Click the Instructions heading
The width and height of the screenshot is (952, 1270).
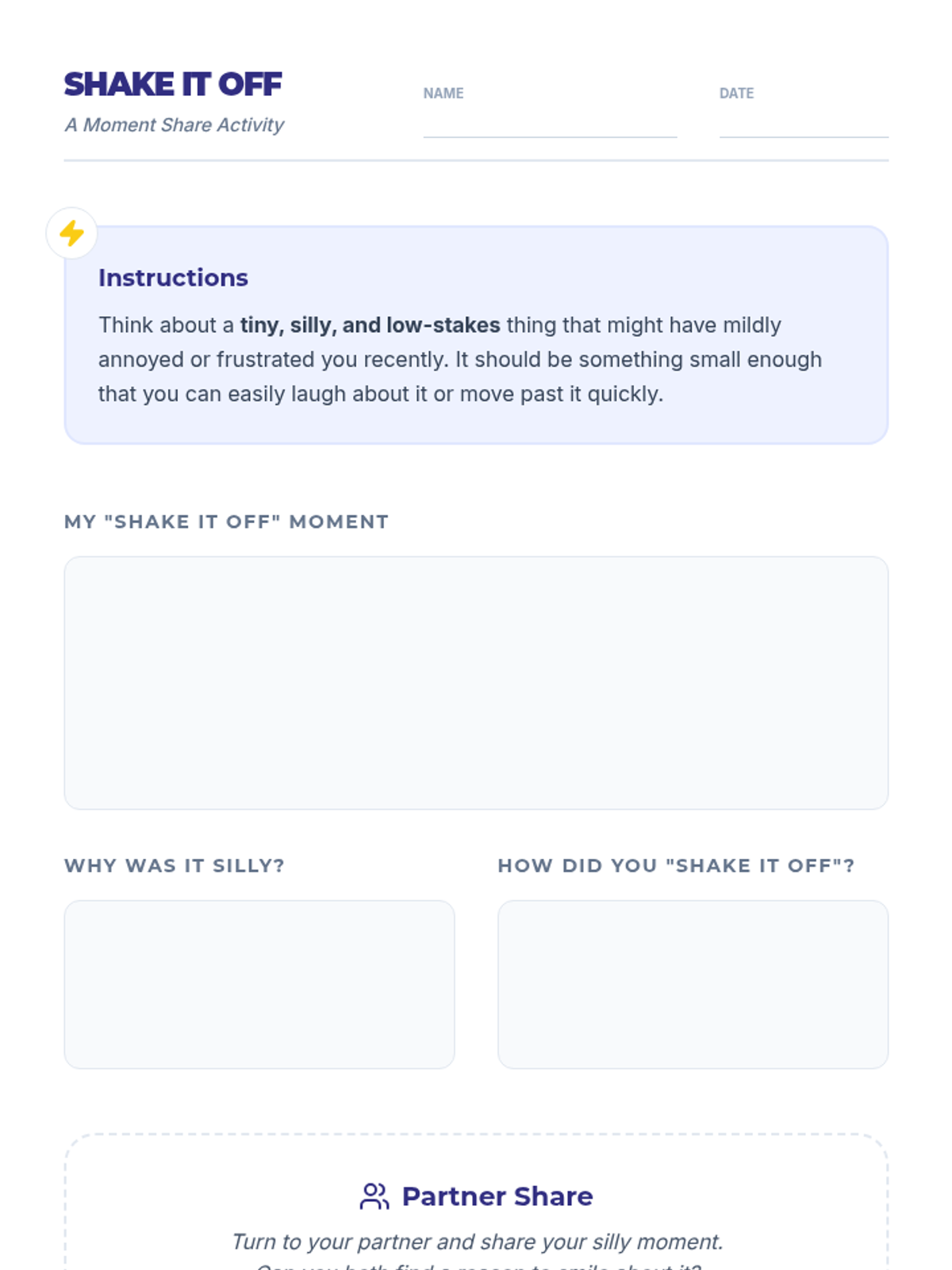point(173,278)
